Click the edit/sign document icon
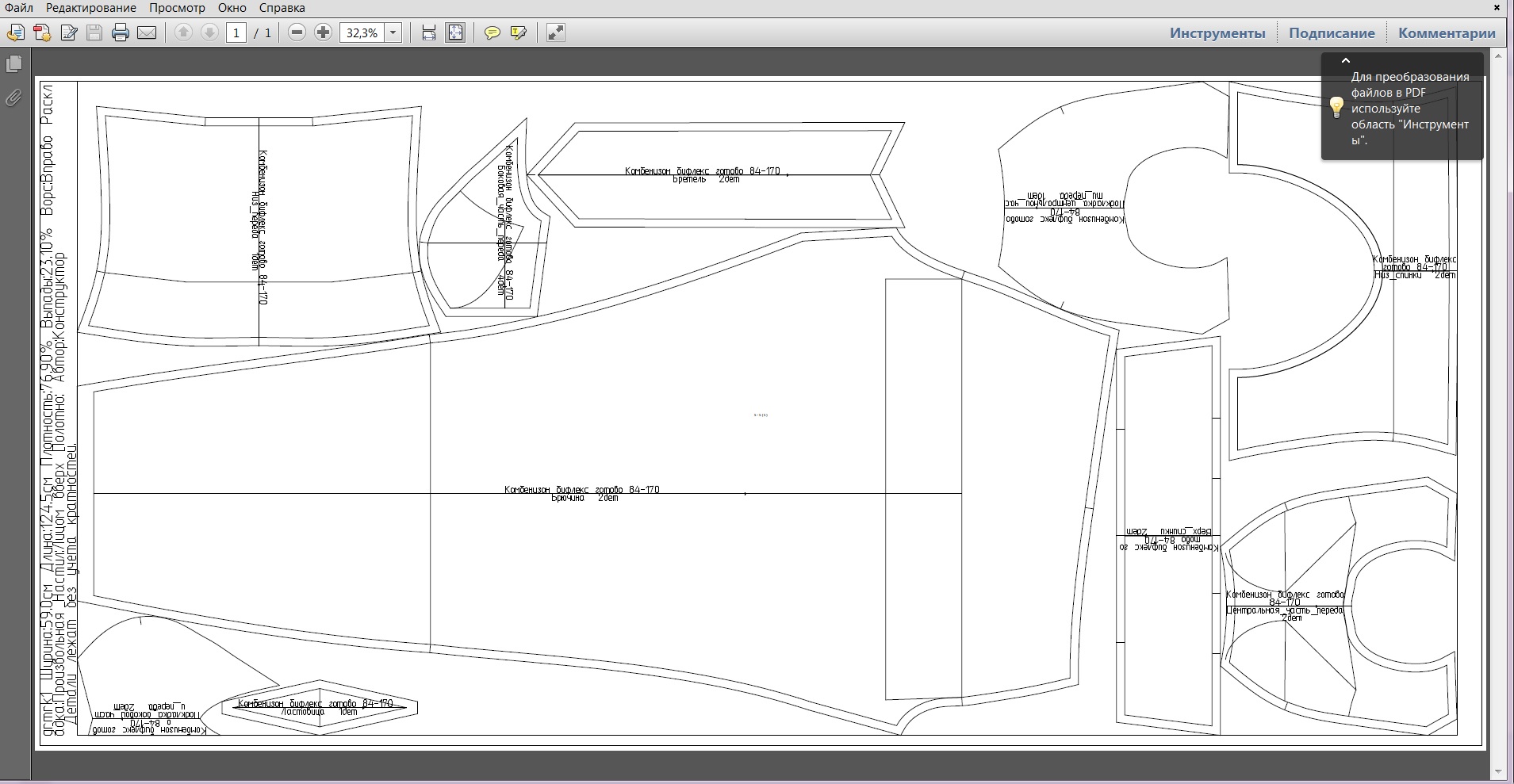Screen dimensions: 1514x784 69,33
